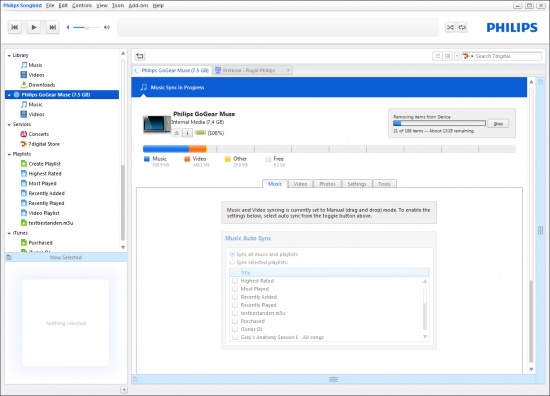
Task: Close the Welcome - Royal Philips tab
Action: [x=288, y=70]
